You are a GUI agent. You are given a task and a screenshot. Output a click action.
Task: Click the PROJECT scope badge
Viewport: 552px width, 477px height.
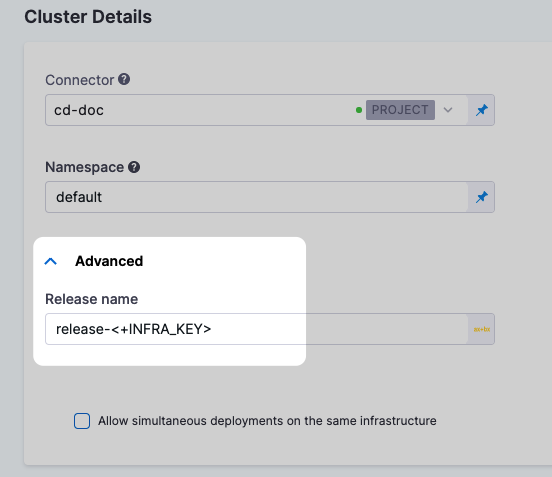[400, 110]
